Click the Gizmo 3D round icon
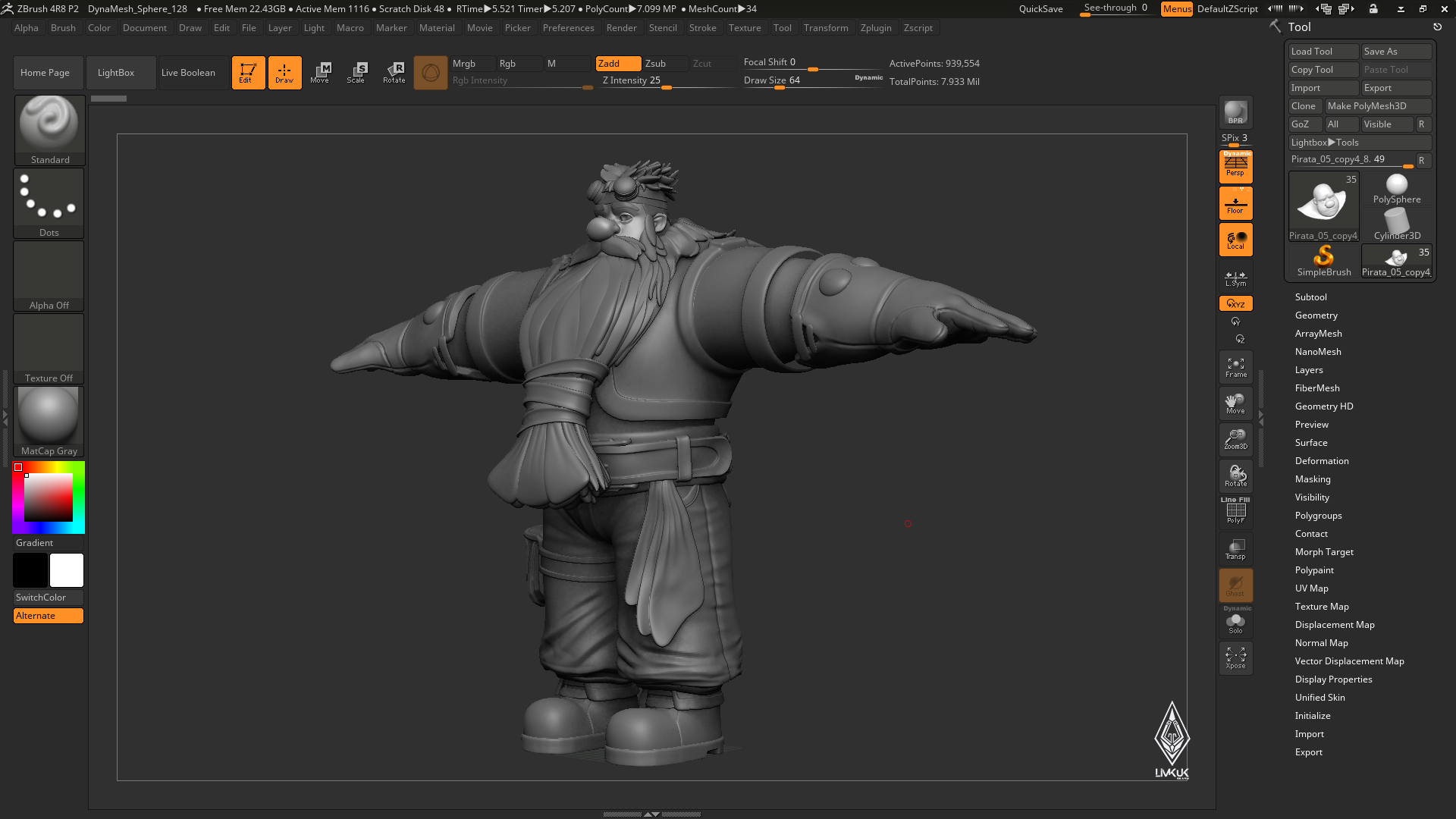The width and height of the screenshot is (1456, 819). click(x=431, y=73)
